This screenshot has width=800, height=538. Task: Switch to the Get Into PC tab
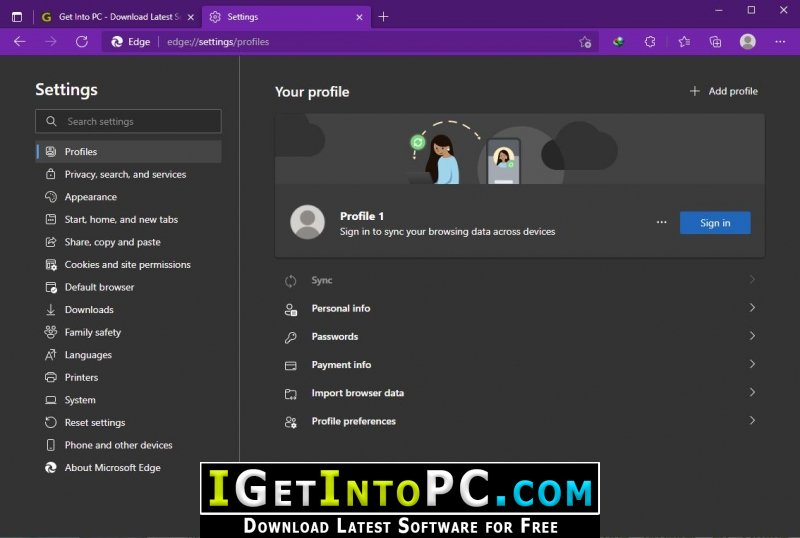(x=117, y=17)
